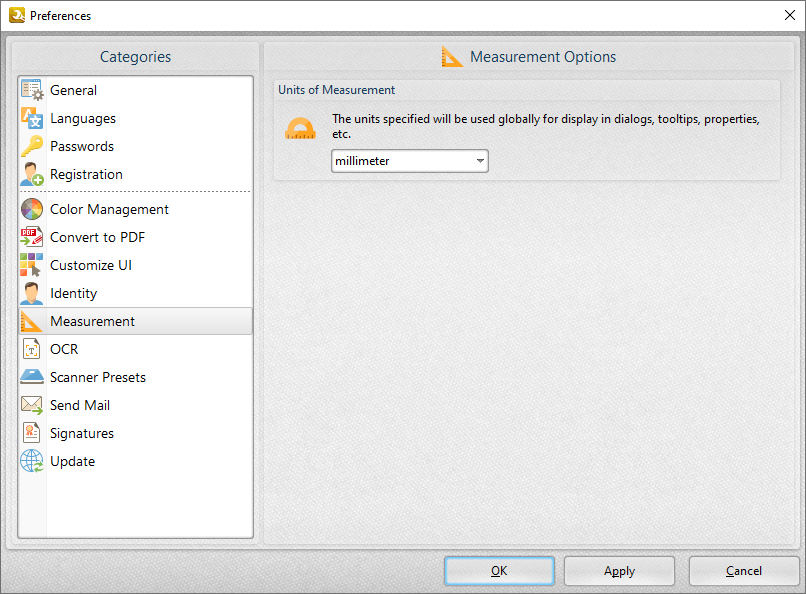Apply the measurement settings

tap(619, 571)
